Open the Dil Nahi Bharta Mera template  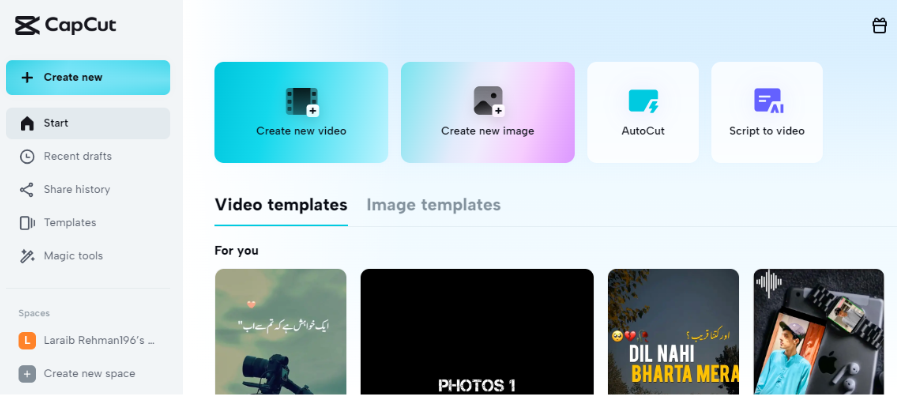click(x=673, y=332)
